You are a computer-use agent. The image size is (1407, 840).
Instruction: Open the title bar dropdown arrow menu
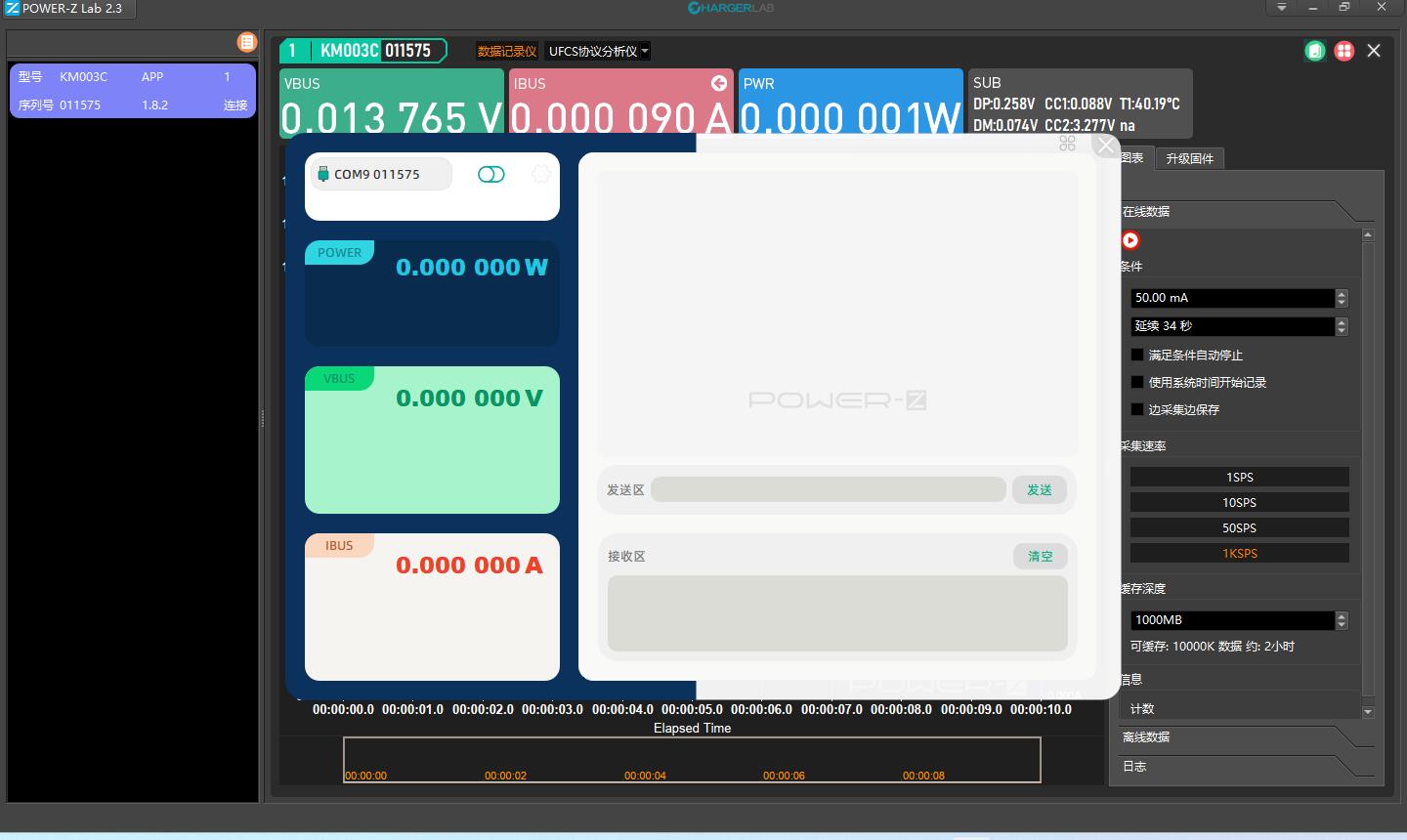point(1281,7)
